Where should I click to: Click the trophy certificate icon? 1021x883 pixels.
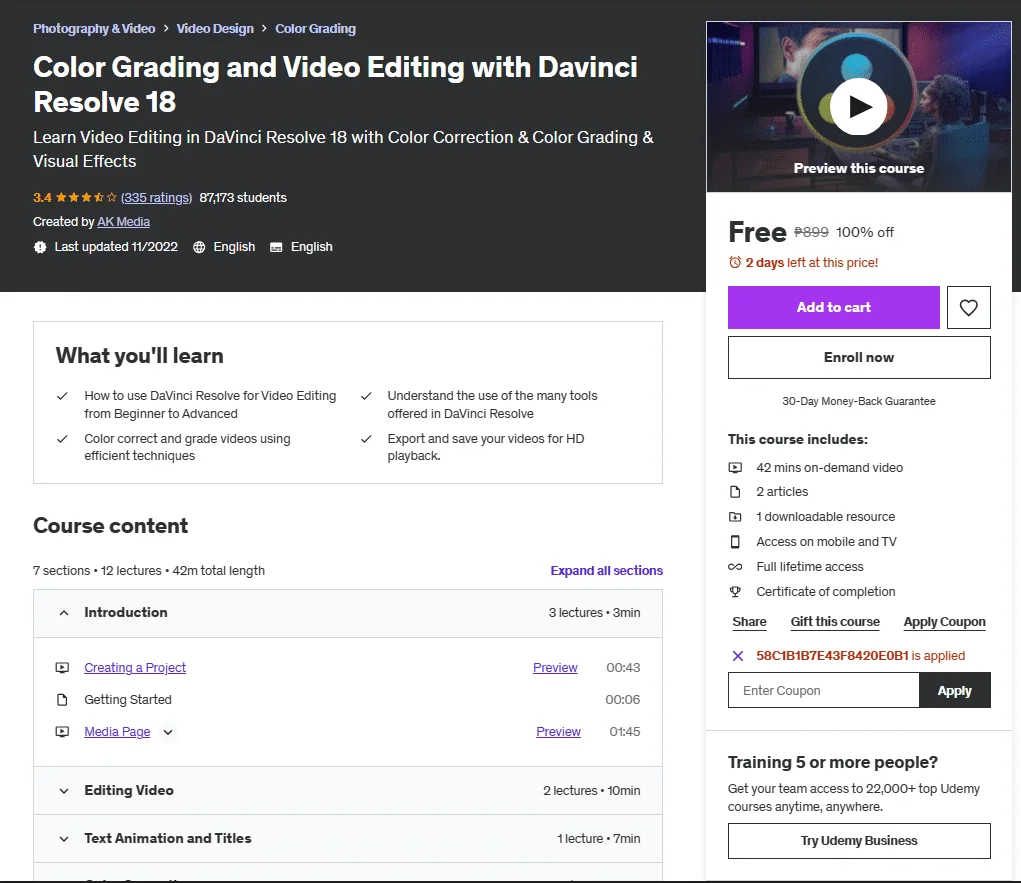coord(735,591)
